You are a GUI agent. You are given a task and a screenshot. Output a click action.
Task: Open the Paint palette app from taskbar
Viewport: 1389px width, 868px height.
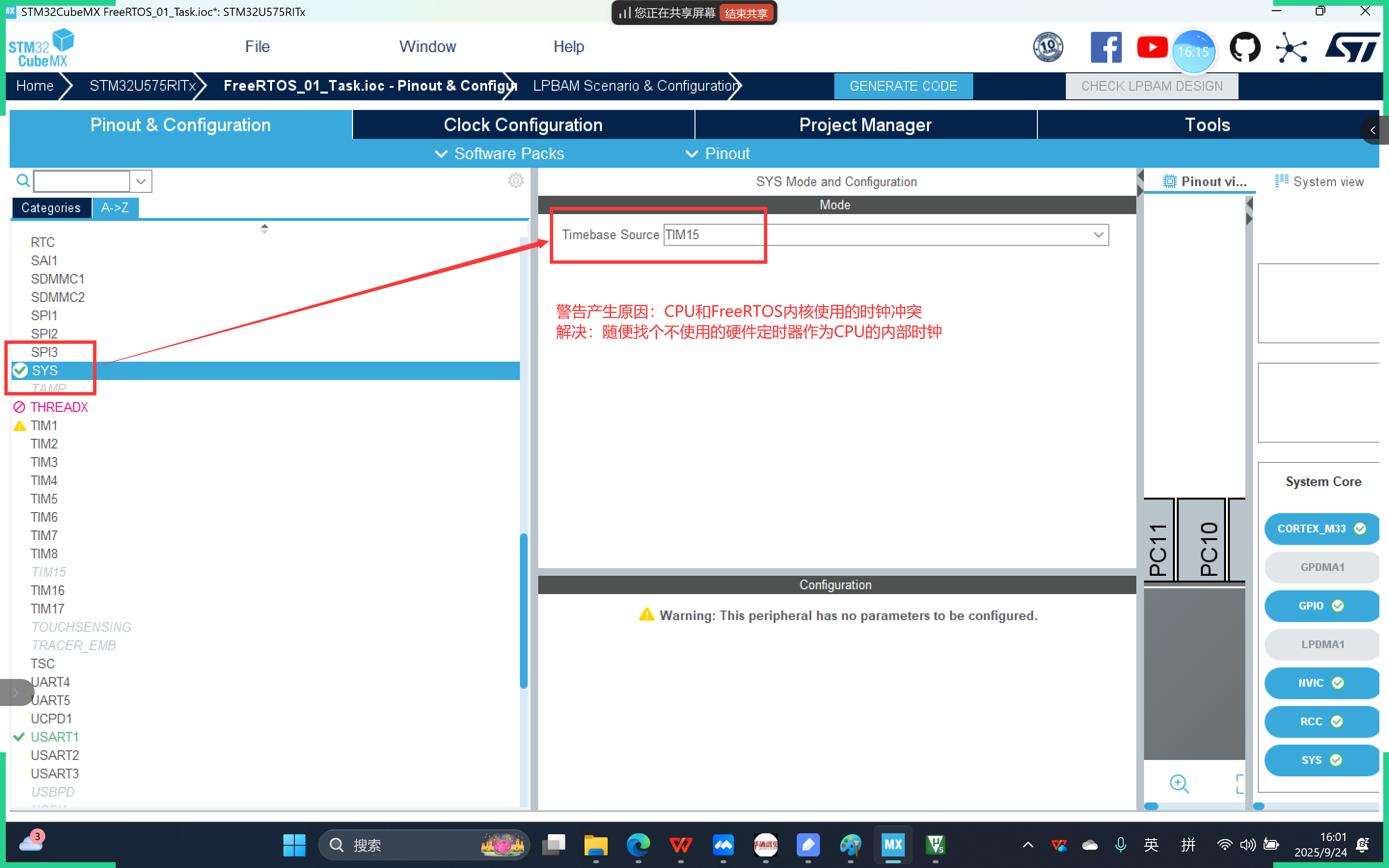pos(851,845)
